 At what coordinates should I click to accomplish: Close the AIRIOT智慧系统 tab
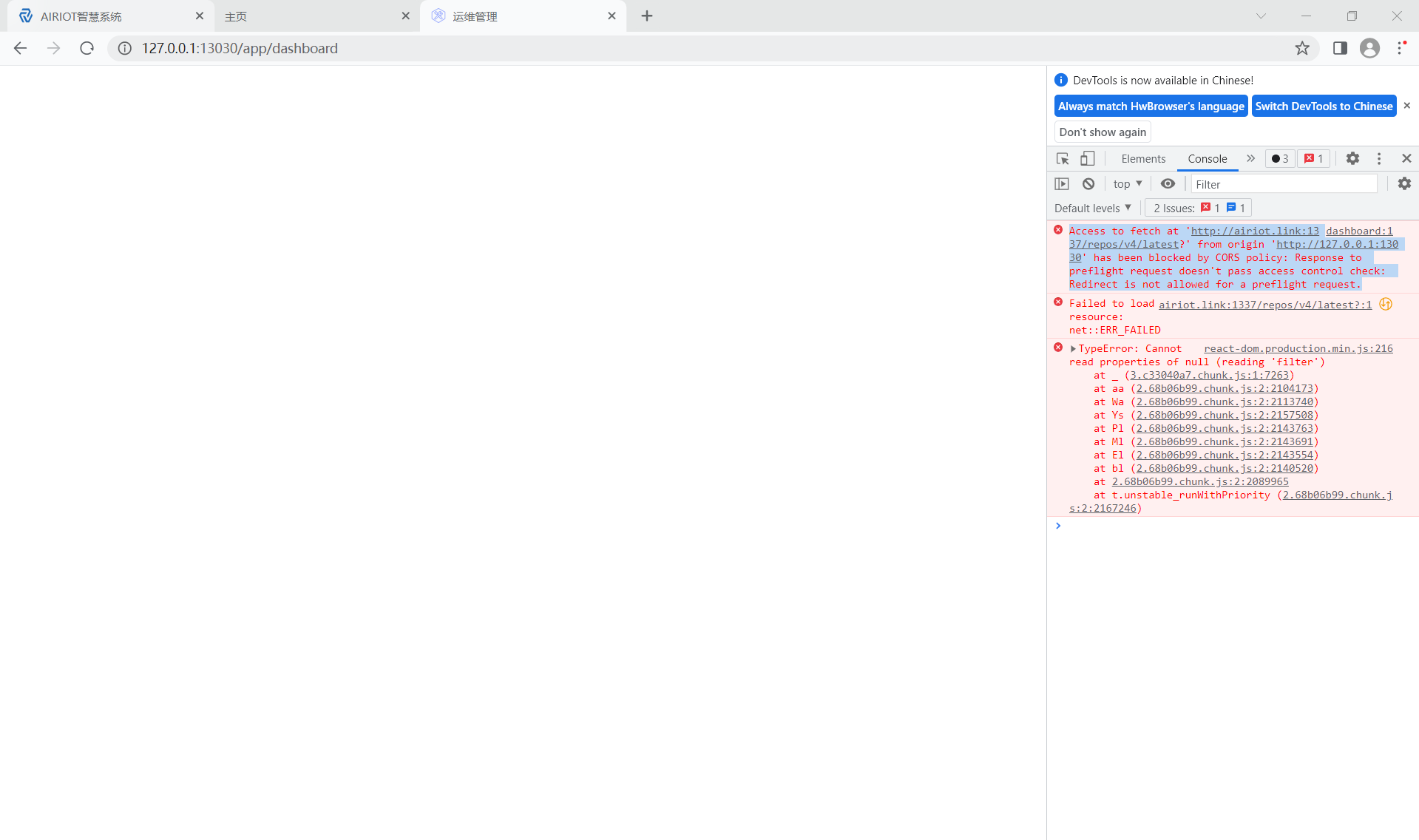click(200, 16)
